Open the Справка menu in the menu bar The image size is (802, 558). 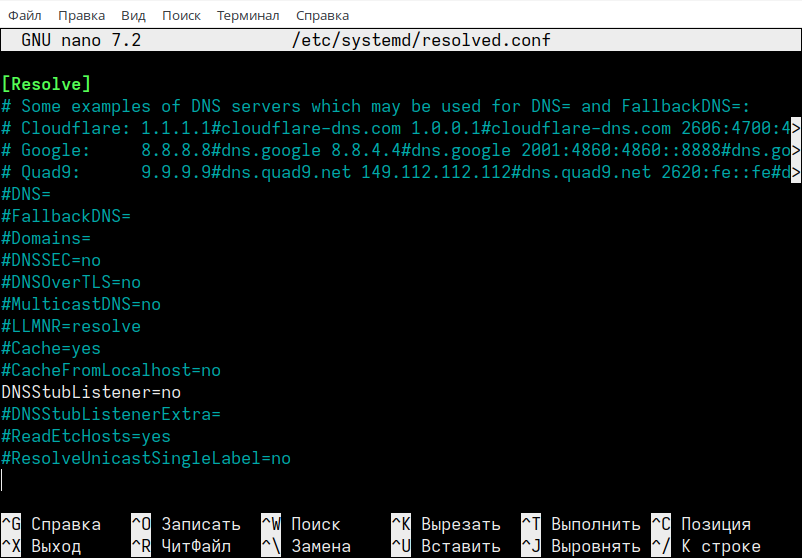pyautogui.click(x=323, y=16)
